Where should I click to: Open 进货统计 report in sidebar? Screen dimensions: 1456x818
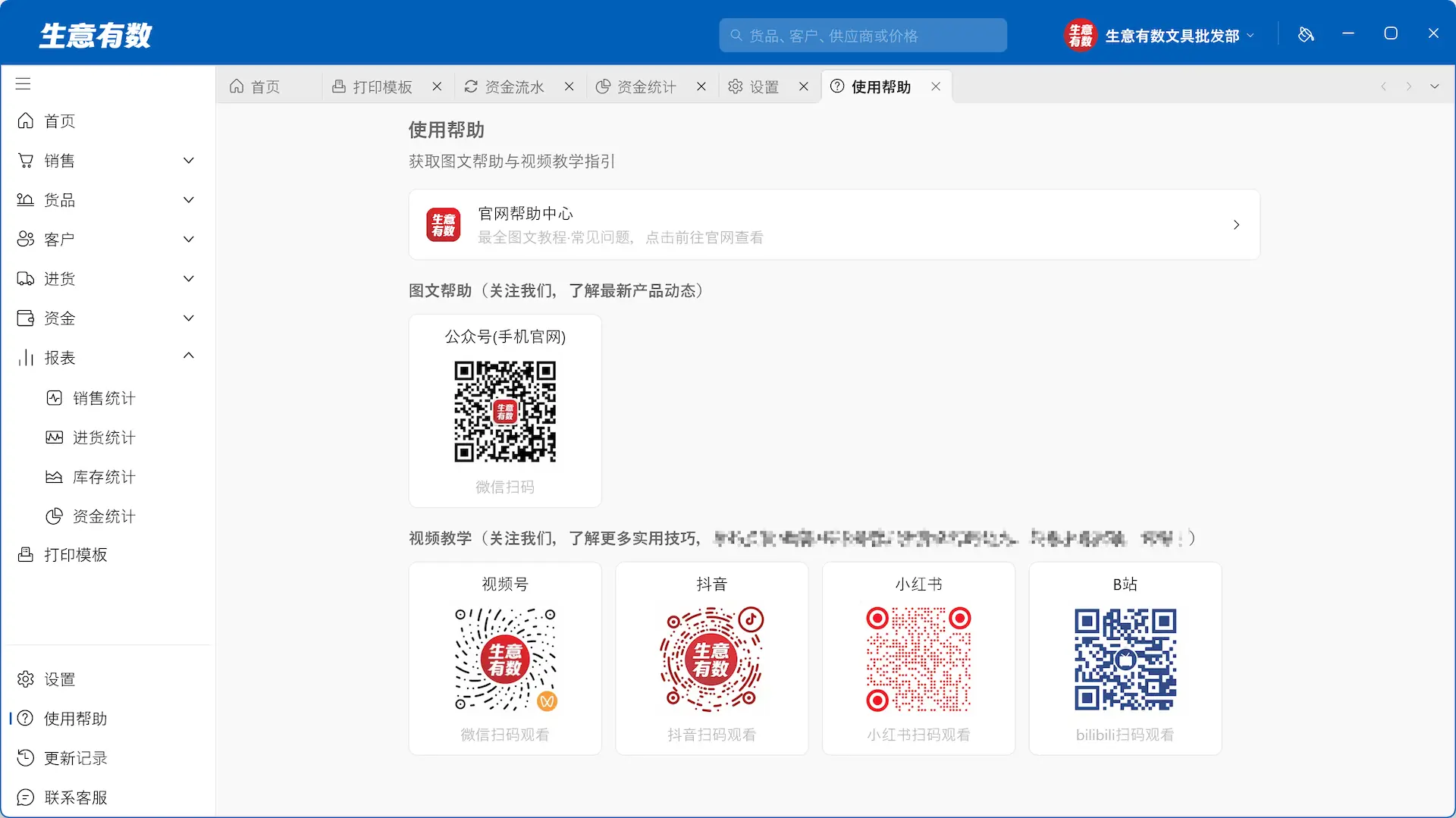click(x=91, y=437)
